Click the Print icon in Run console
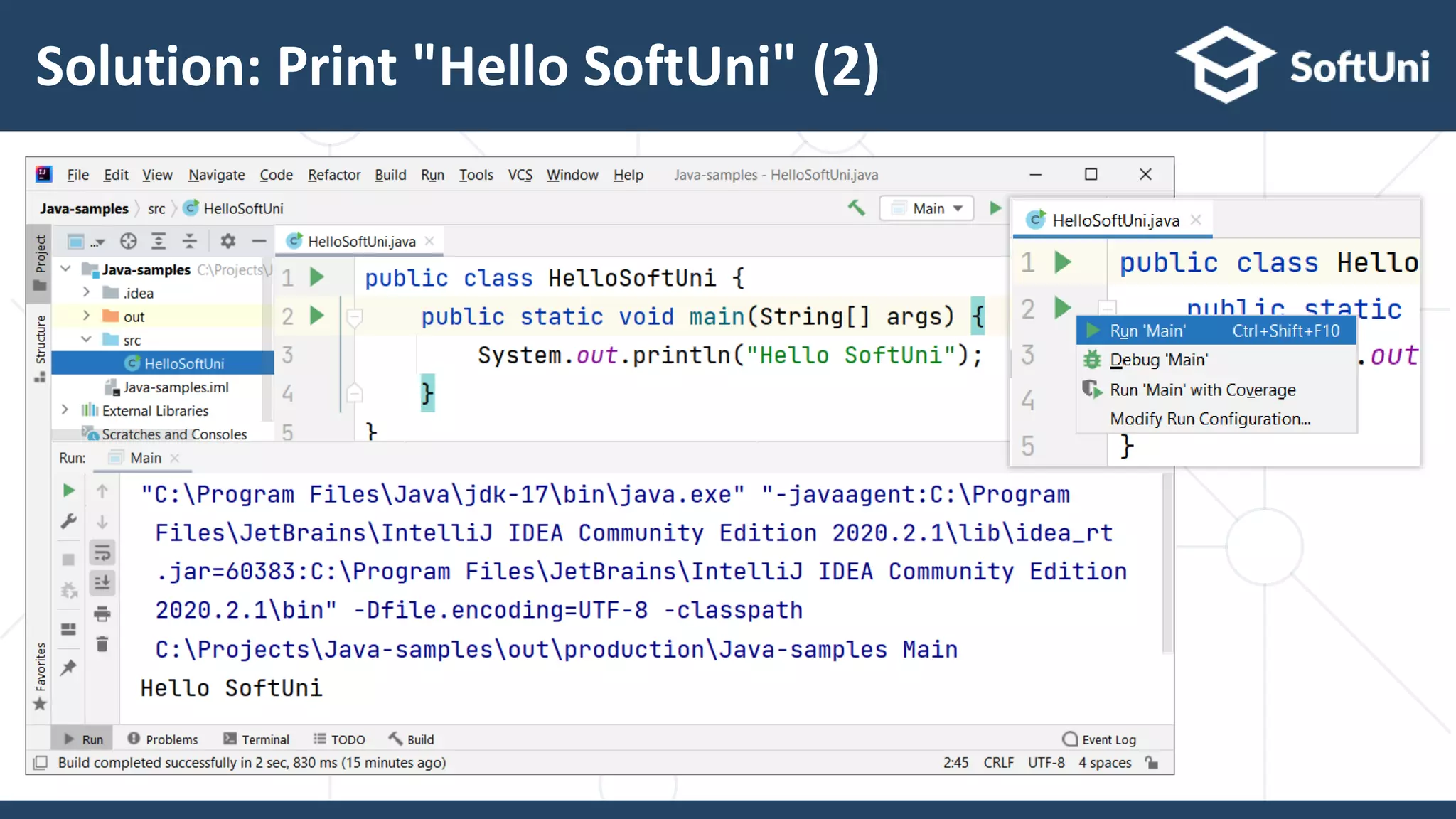Image resolution: width=1456 pixels, height=819 pixels. click(102, 614)
